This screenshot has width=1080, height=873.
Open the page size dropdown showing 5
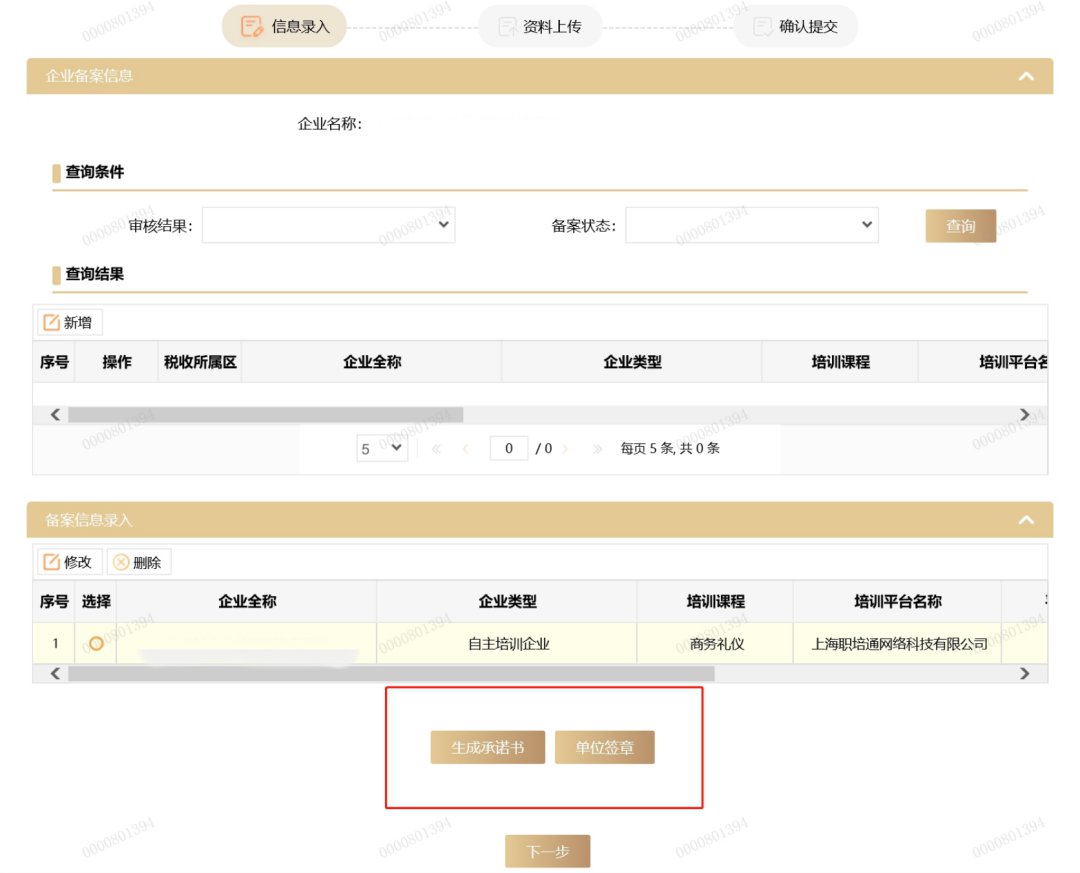382,449
